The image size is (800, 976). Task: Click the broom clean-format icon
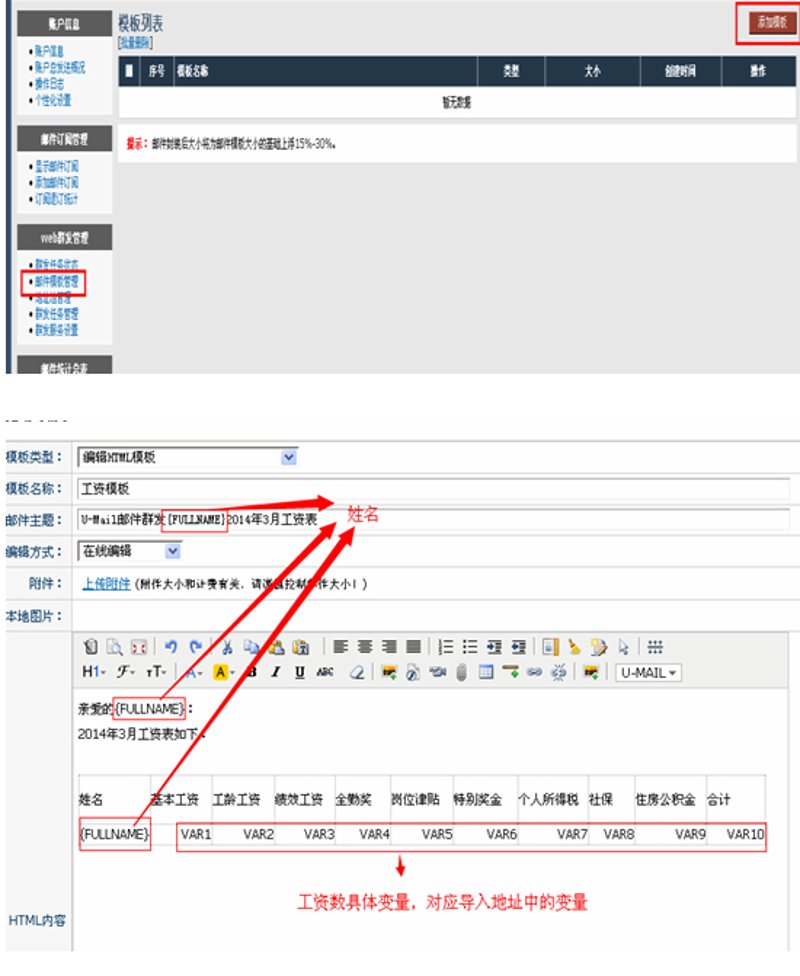pos(574,647)
